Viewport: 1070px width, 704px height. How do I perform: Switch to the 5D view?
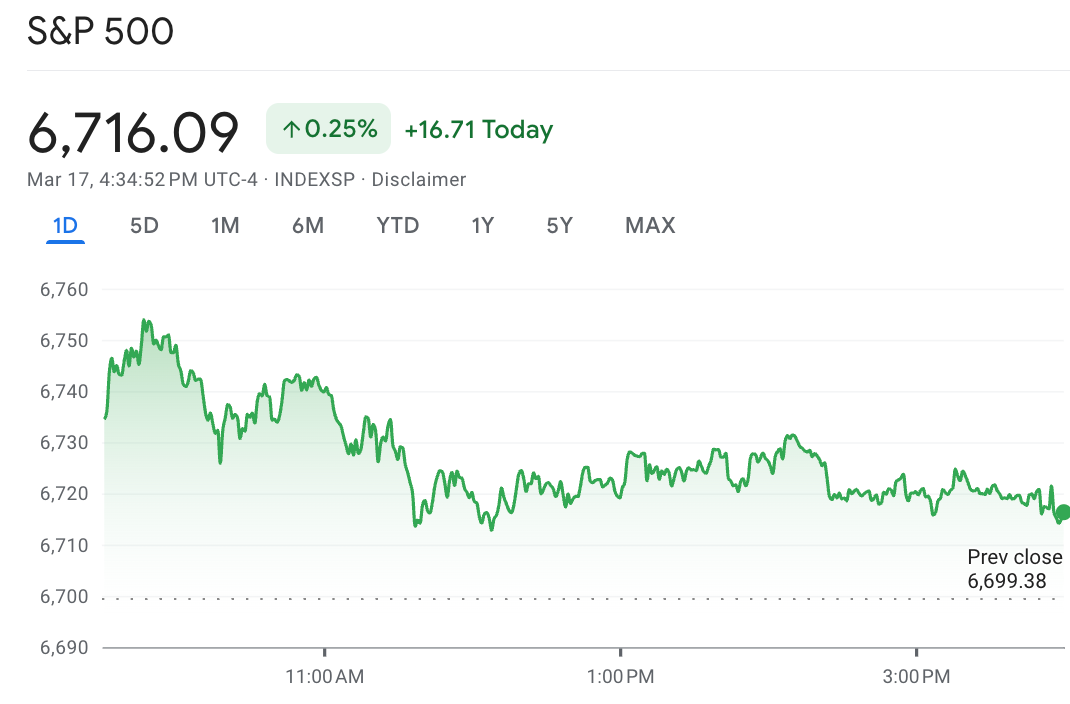(142, 225)
